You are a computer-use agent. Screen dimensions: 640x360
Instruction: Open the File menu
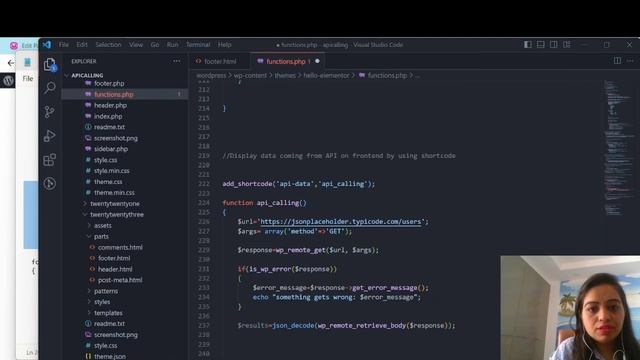(64, 44)
